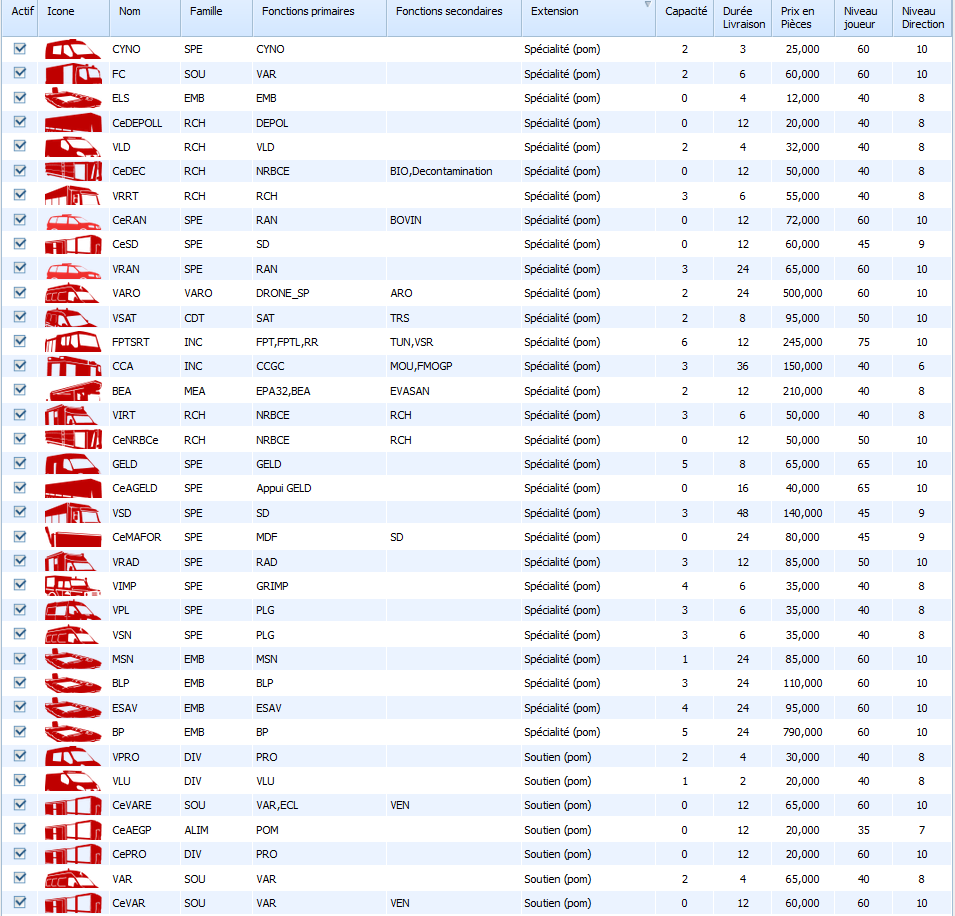This screenshot has height=916, width=955.
Task: Disable the Actif checkbox for VLU
Action: tap(20, 781)
